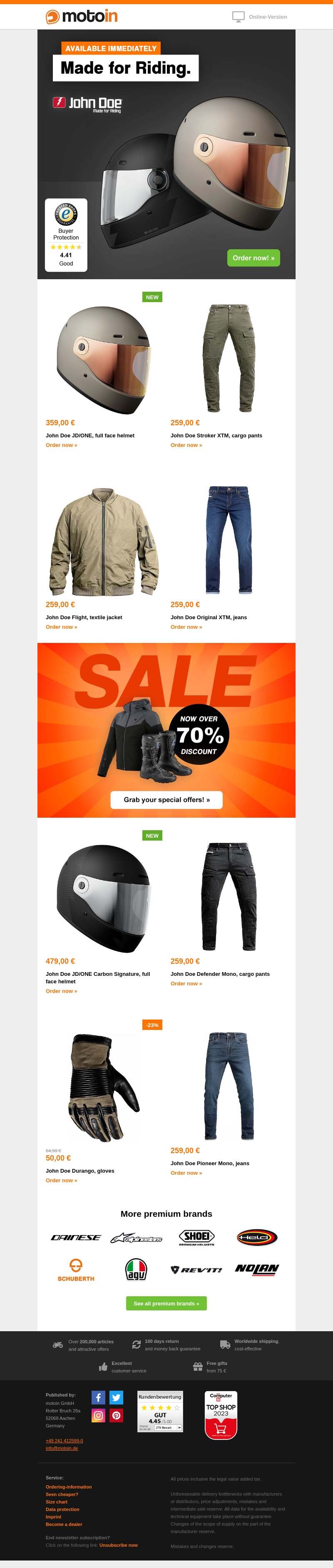Viewport: 333px width, 1568px height.
Task: Open the Online-Version link
Action: tap(260, 17)
